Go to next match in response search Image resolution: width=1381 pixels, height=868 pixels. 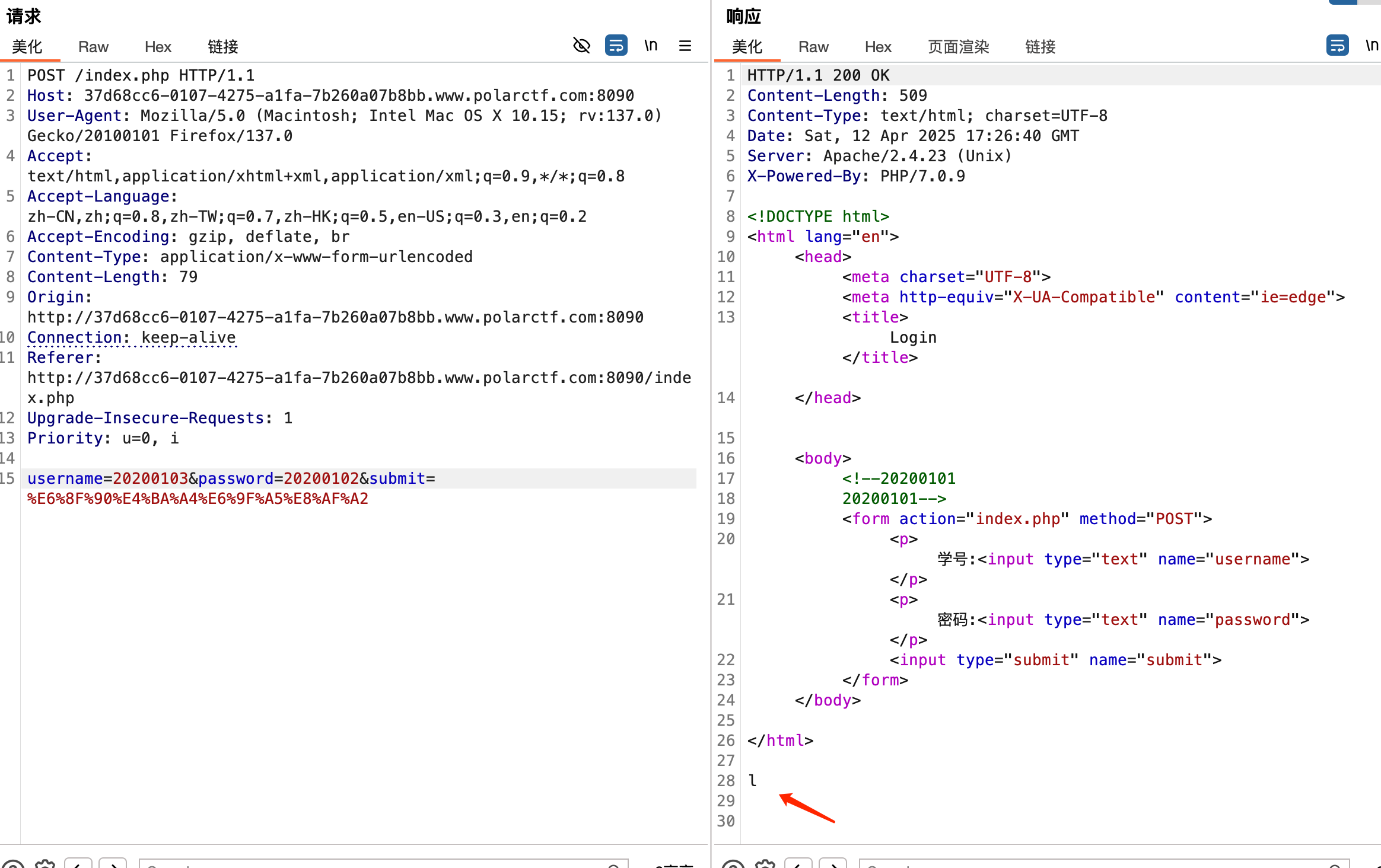(833, 864)
